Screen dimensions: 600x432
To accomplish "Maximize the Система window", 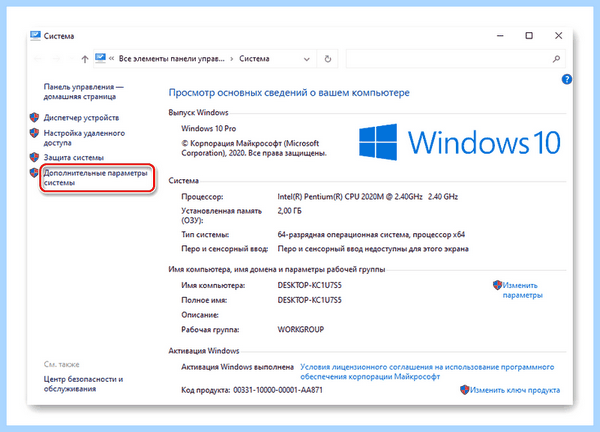I will tap(529, 36).
